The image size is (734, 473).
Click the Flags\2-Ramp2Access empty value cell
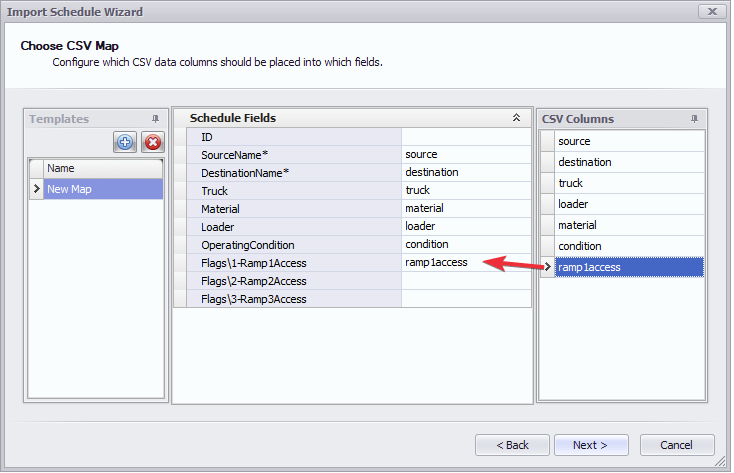click(x=465, y=281)
